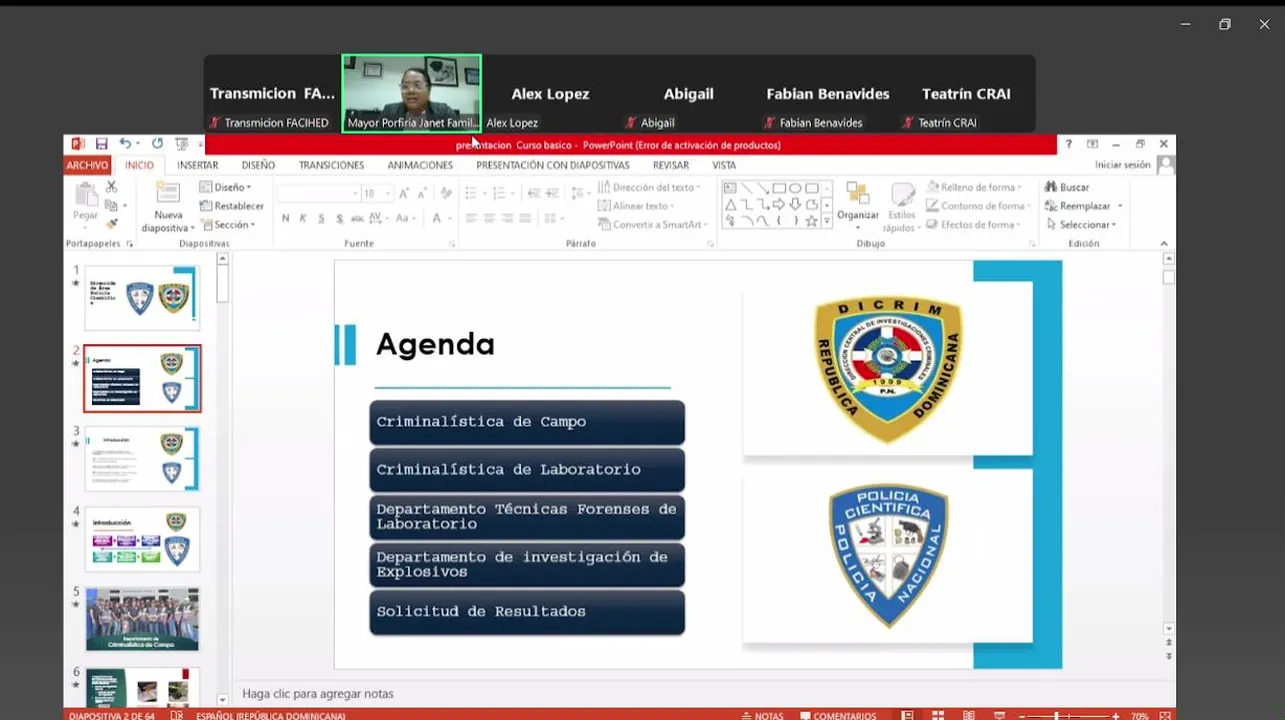
Task: Click the Restablecer button
Action: pos(231,206)
